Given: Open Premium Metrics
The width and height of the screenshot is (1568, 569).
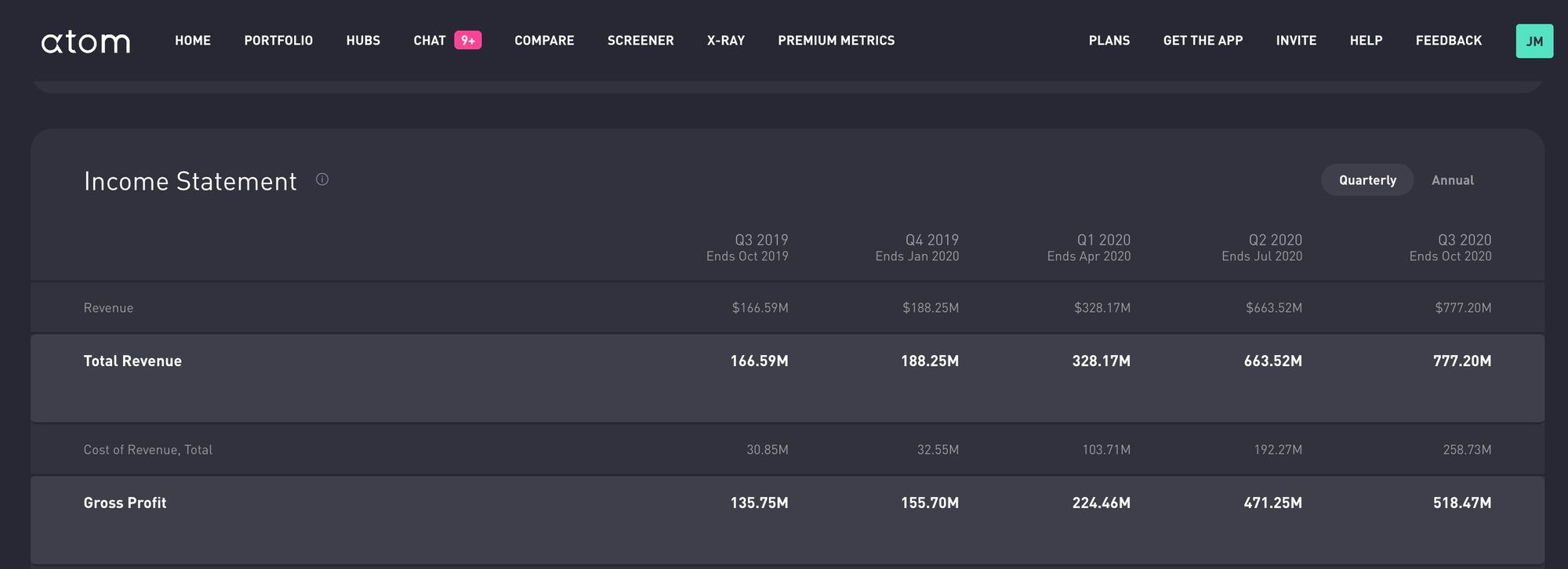Looking at the screenshot, I should (x=836, y=41).
